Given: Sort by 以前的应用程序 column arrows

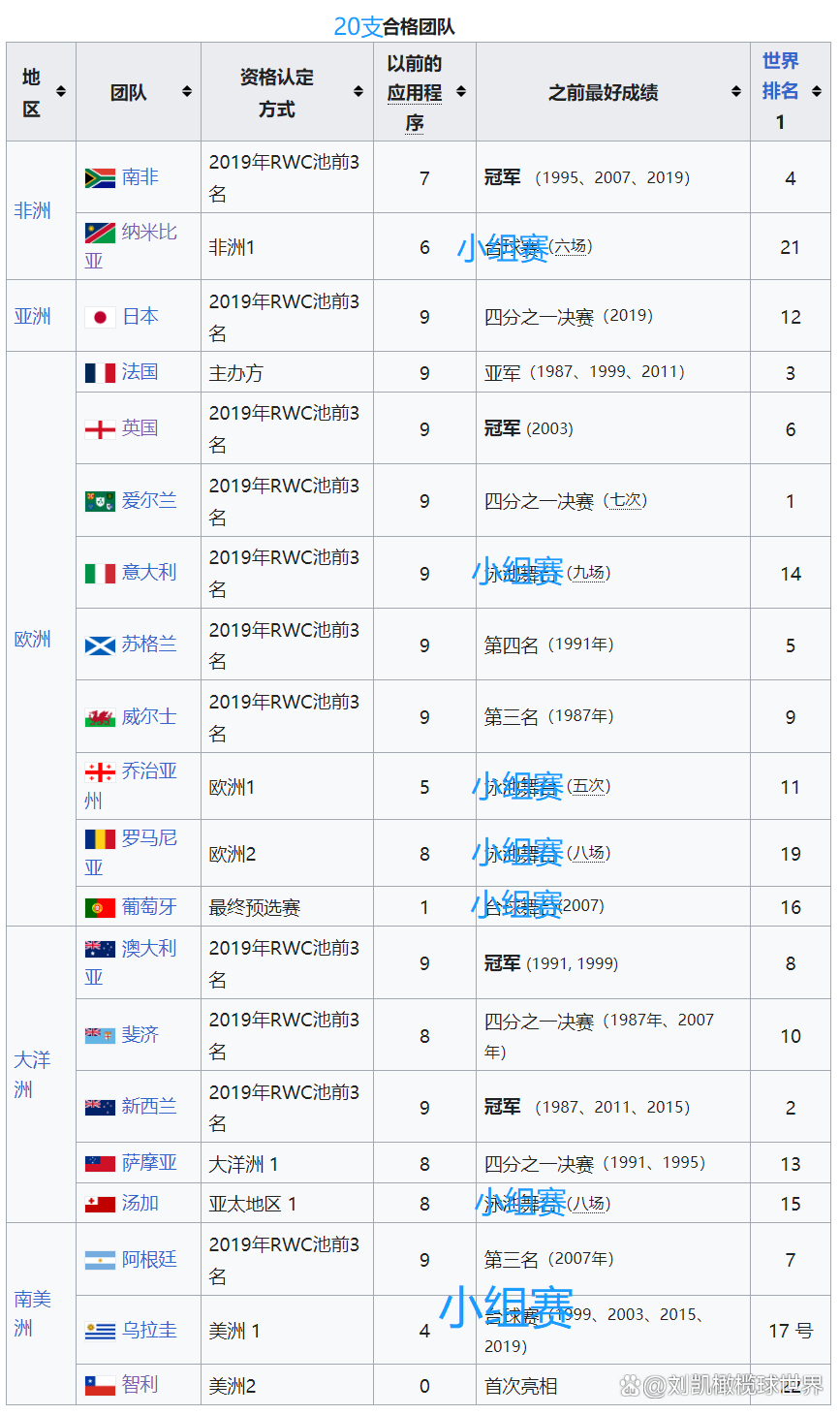Looking at the screenshot, I should pyautogui.click(x=461, y=92).
